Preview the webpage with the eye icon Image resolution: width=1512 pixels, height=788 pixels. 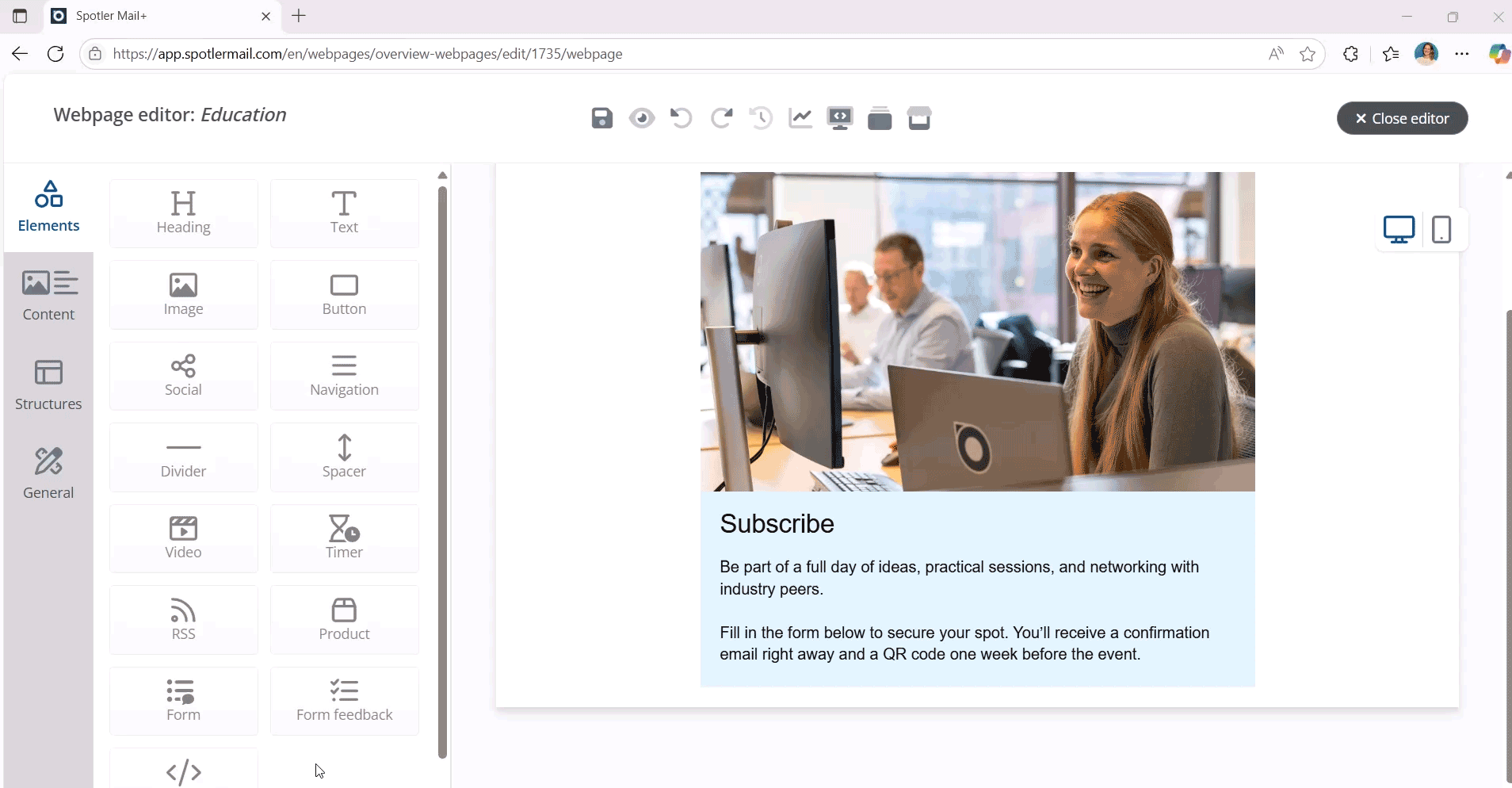click(x=642, y=117)
